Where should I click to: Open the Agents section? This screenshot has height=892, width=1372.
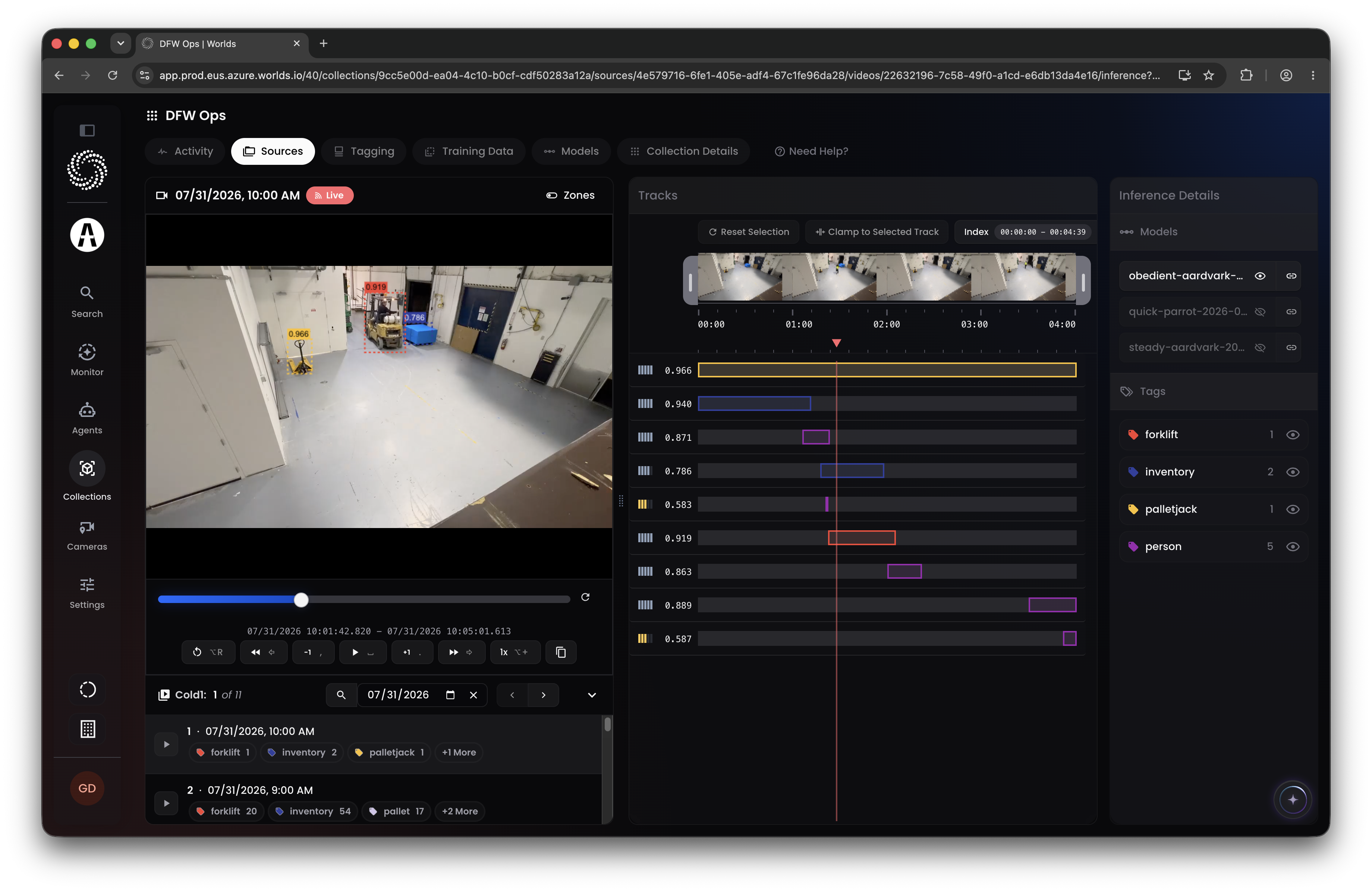(x=87, y=418)
